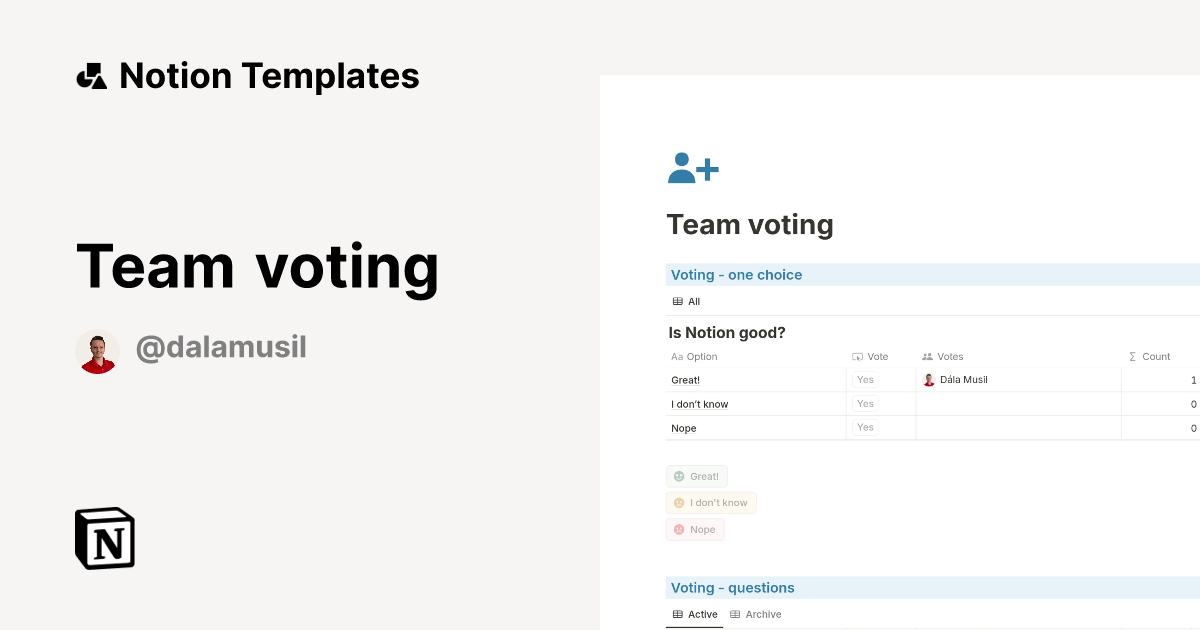Click the Aa icon in the Option column header
The height and width of the screenshot is (630, 1200).
(x=676, y=356)
